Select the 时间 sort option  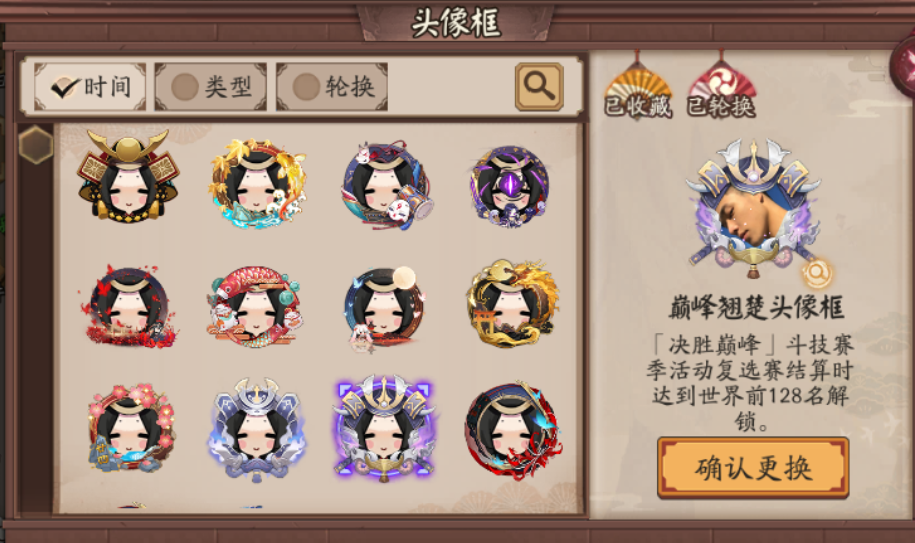pos(90,87)
